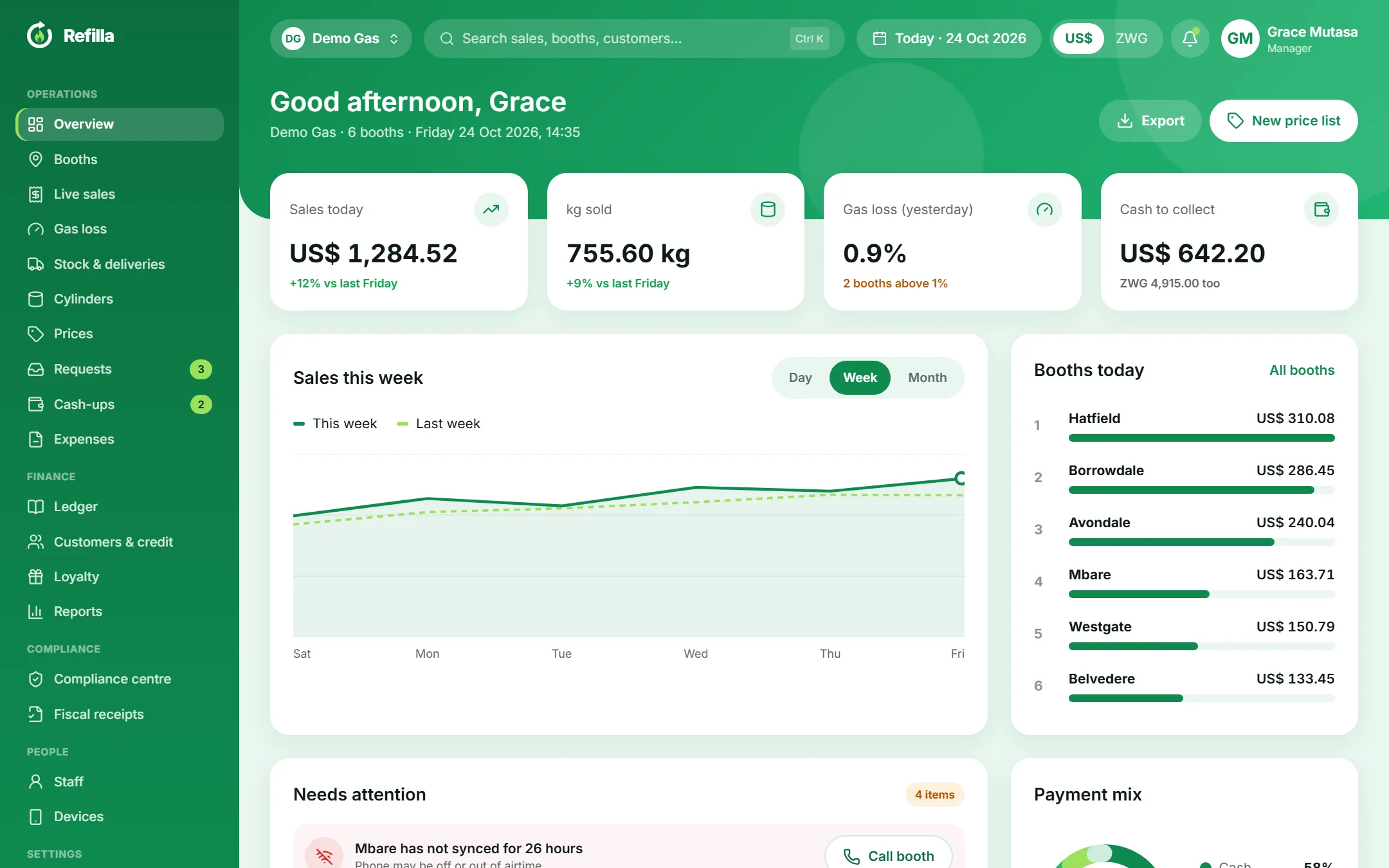Click the GM user avatar
Screen dimensions: 1389x868
(x=1240, y=39)
